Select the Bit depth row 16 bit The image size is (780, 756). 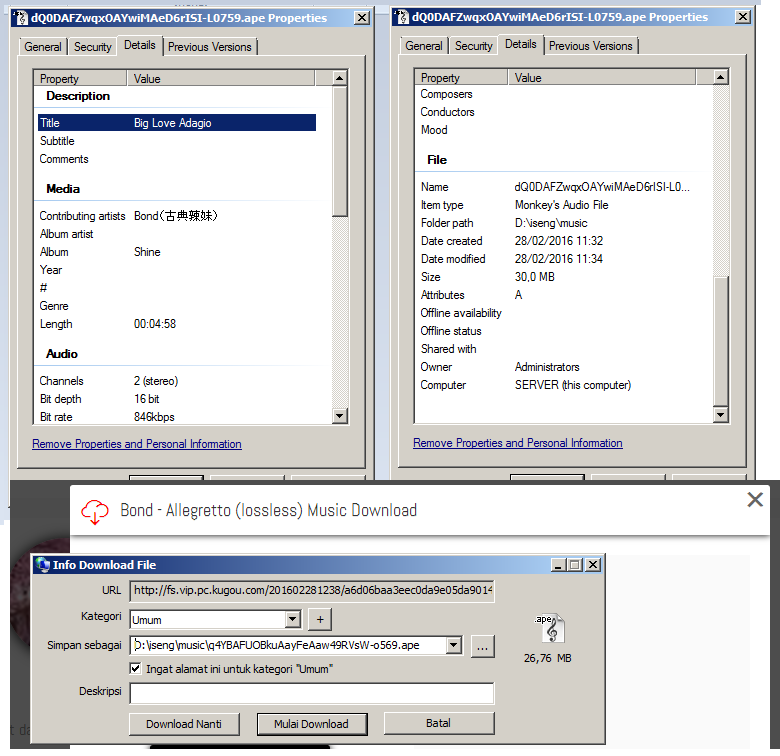(x=177, y=399)
